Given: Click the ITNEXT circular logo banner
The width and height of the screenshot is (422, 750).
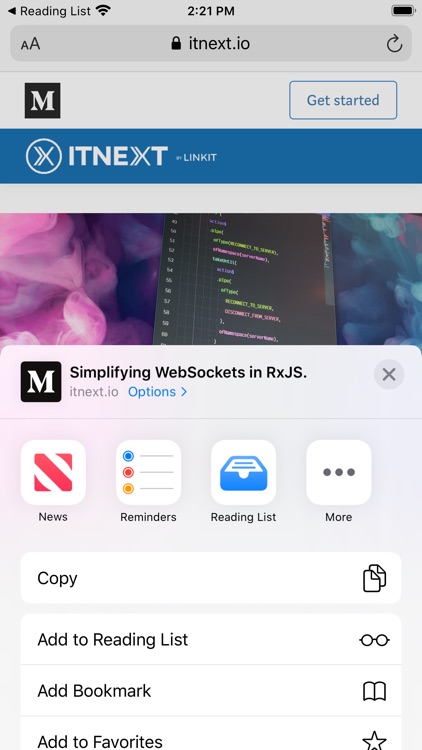Looking at the screenshot, I should click(44, 156).
